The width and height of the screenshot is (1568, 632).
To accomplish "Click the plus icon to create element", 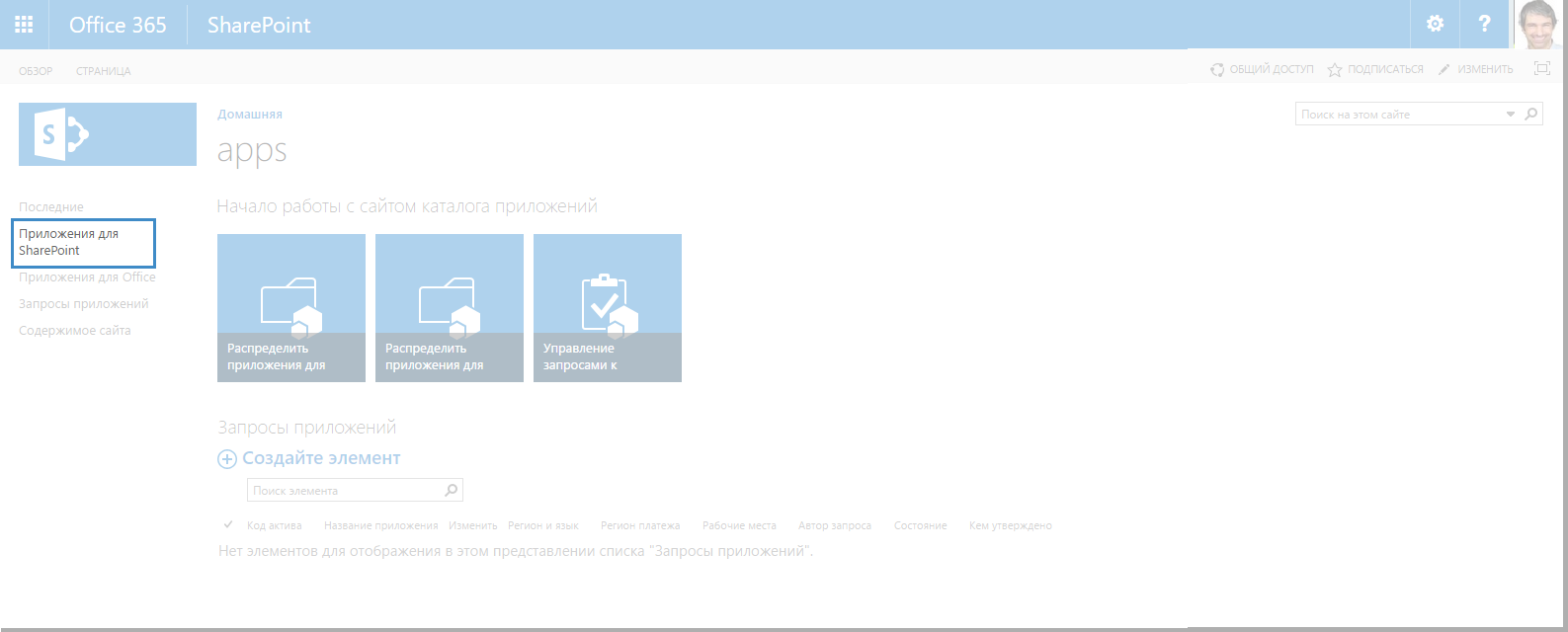I will tap(227, 459).
